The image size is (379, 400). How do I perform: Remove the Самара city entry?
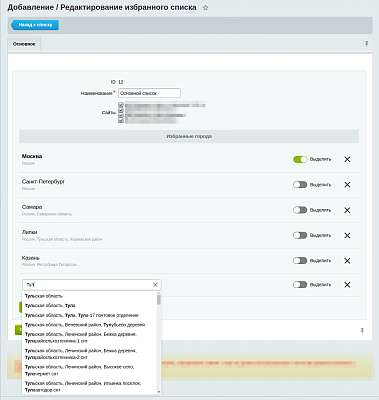(x=347, y=210)
